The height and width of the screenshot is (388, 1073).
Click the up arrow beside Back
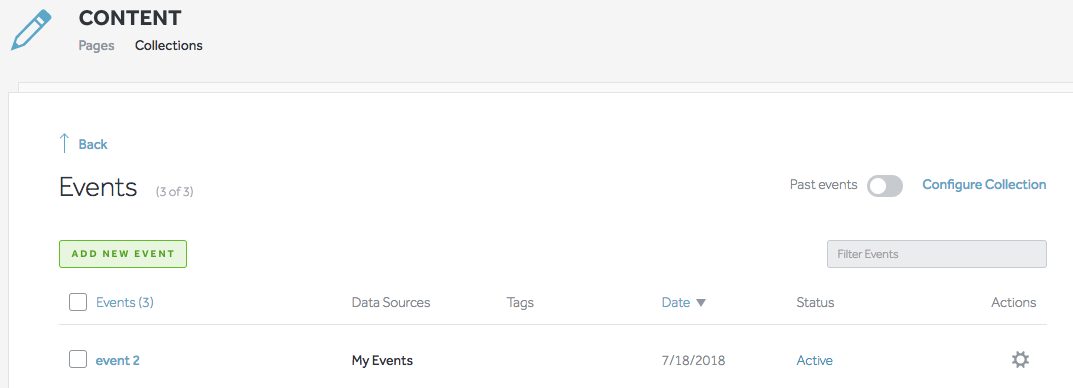click(x=64, y=144)
